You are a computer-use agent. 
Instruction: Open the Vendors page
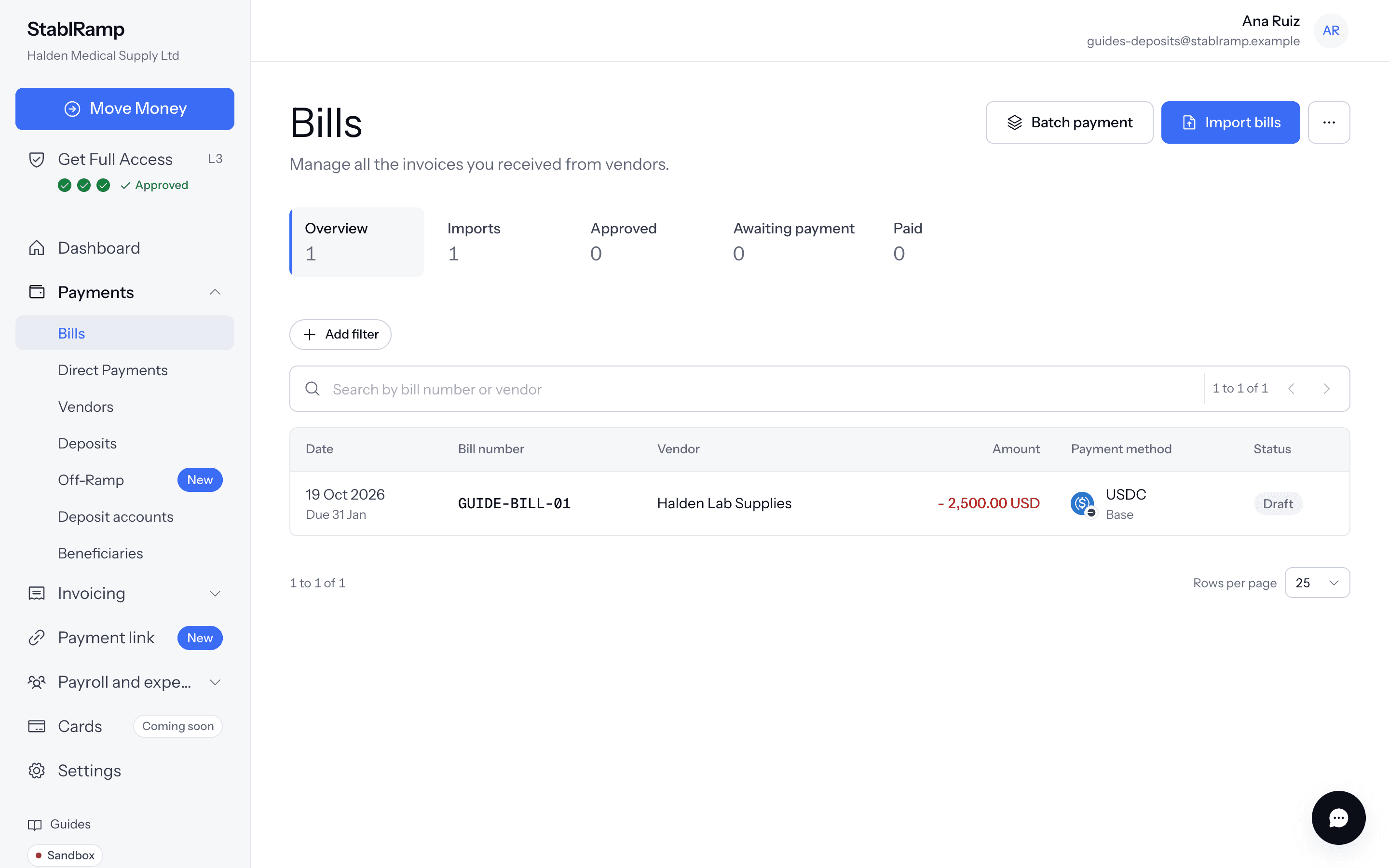(85, 407)
